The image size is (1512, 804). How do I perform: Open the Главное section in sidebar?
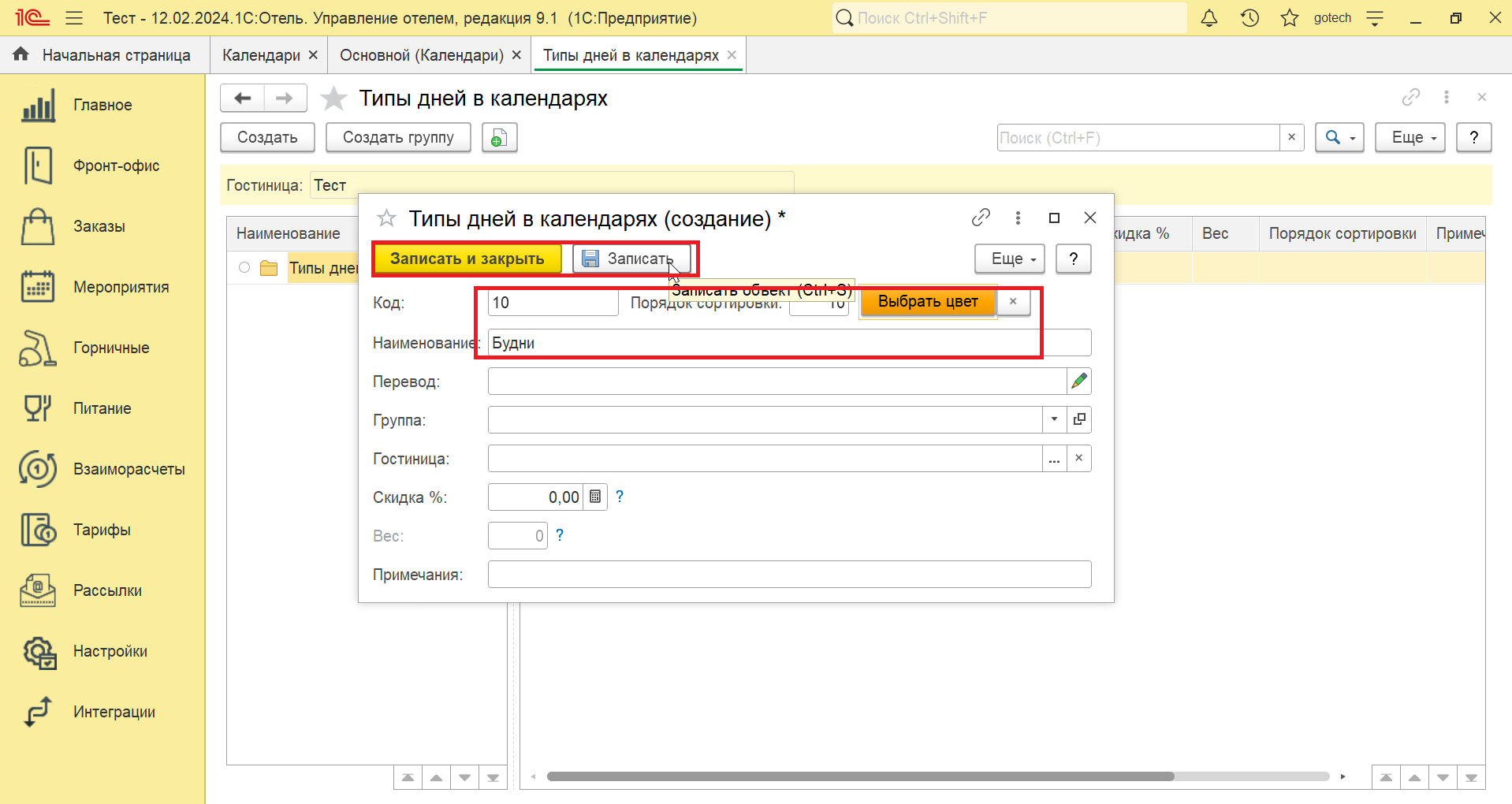102,105
